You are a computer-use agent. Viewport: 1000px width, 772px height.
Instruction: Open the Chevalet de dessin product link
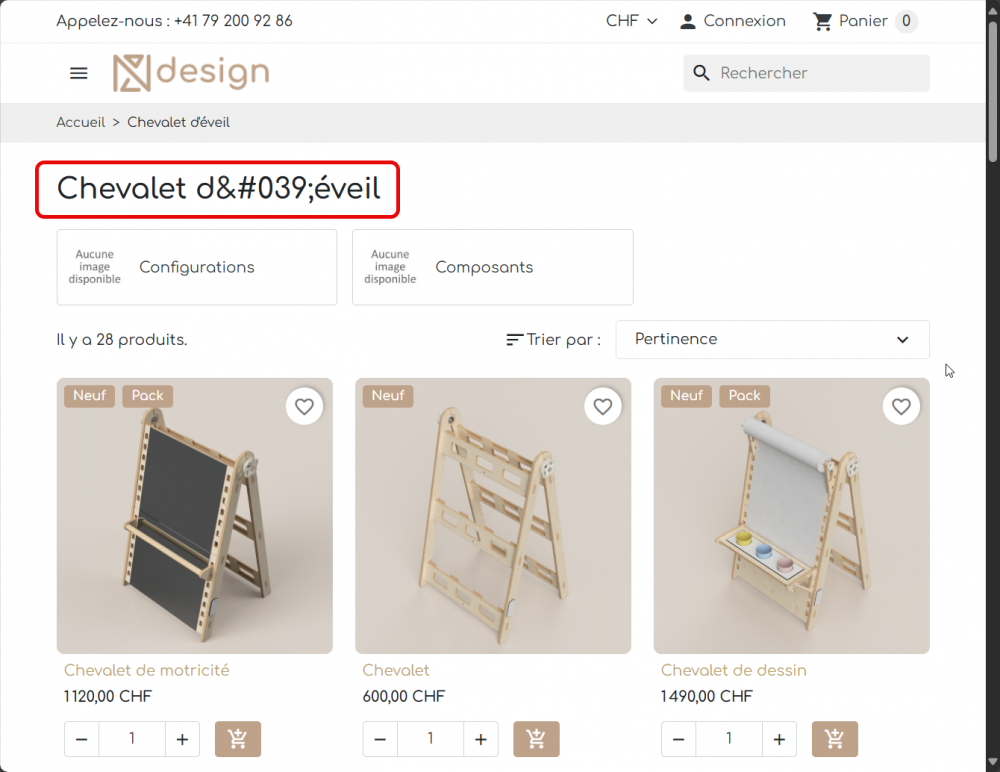coord(733,670)
